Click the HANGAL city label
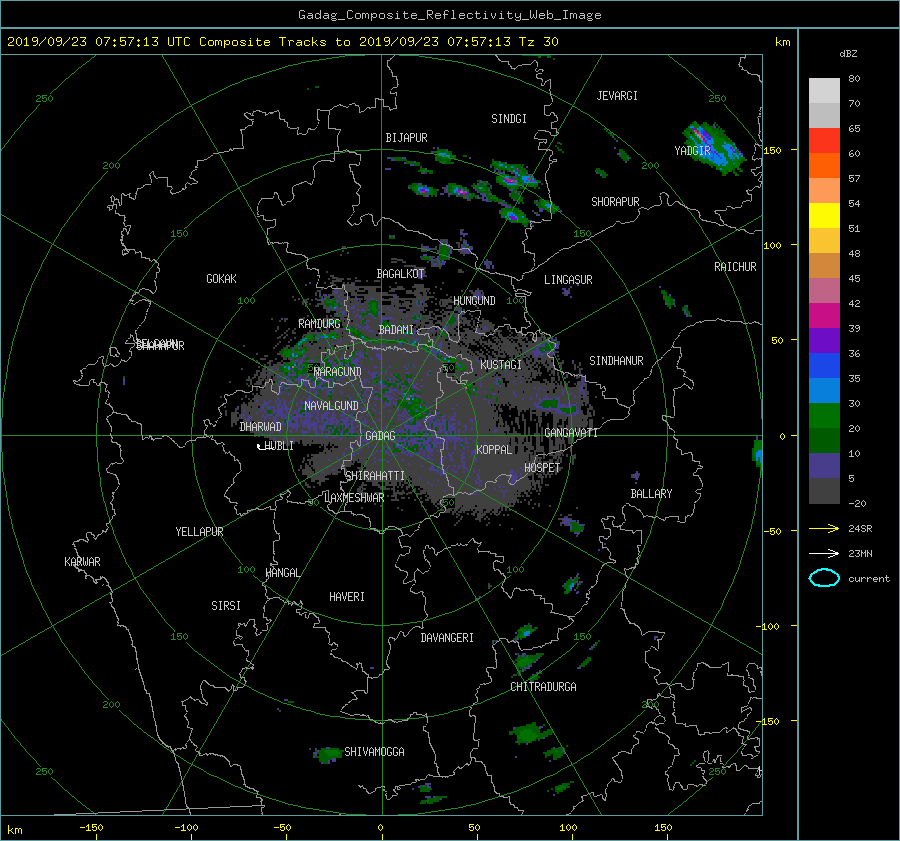The image size is (900, 841). tap(282, 573)
